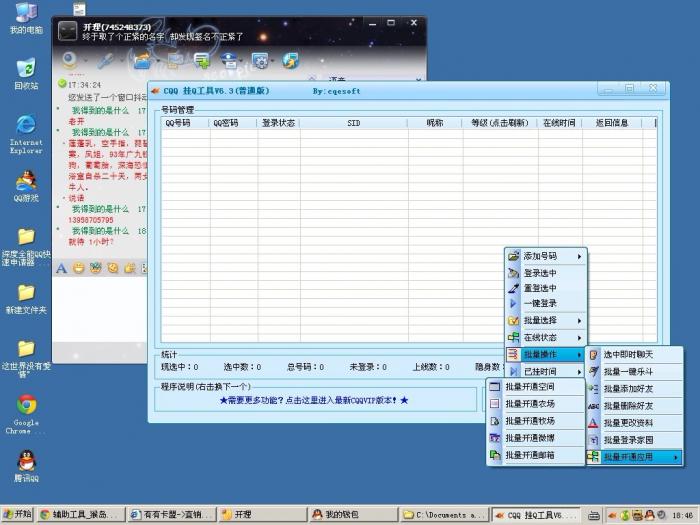Screen dimensions: 700x525
Task: Select the 腾讯qq desktop shortcut
Action: [26, 466]
